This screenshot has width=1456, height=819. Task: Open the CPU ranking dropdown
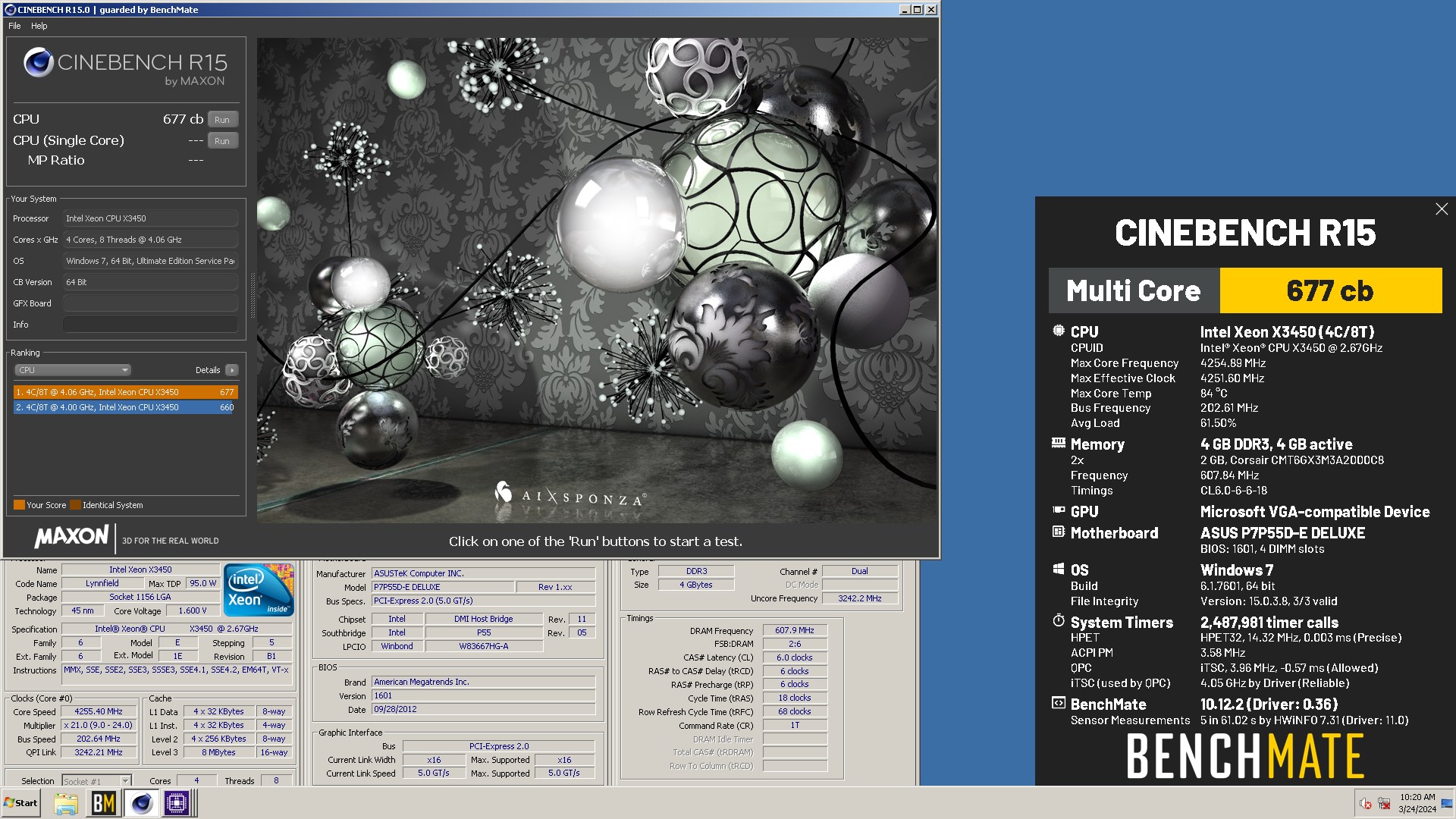click(73, 370)
